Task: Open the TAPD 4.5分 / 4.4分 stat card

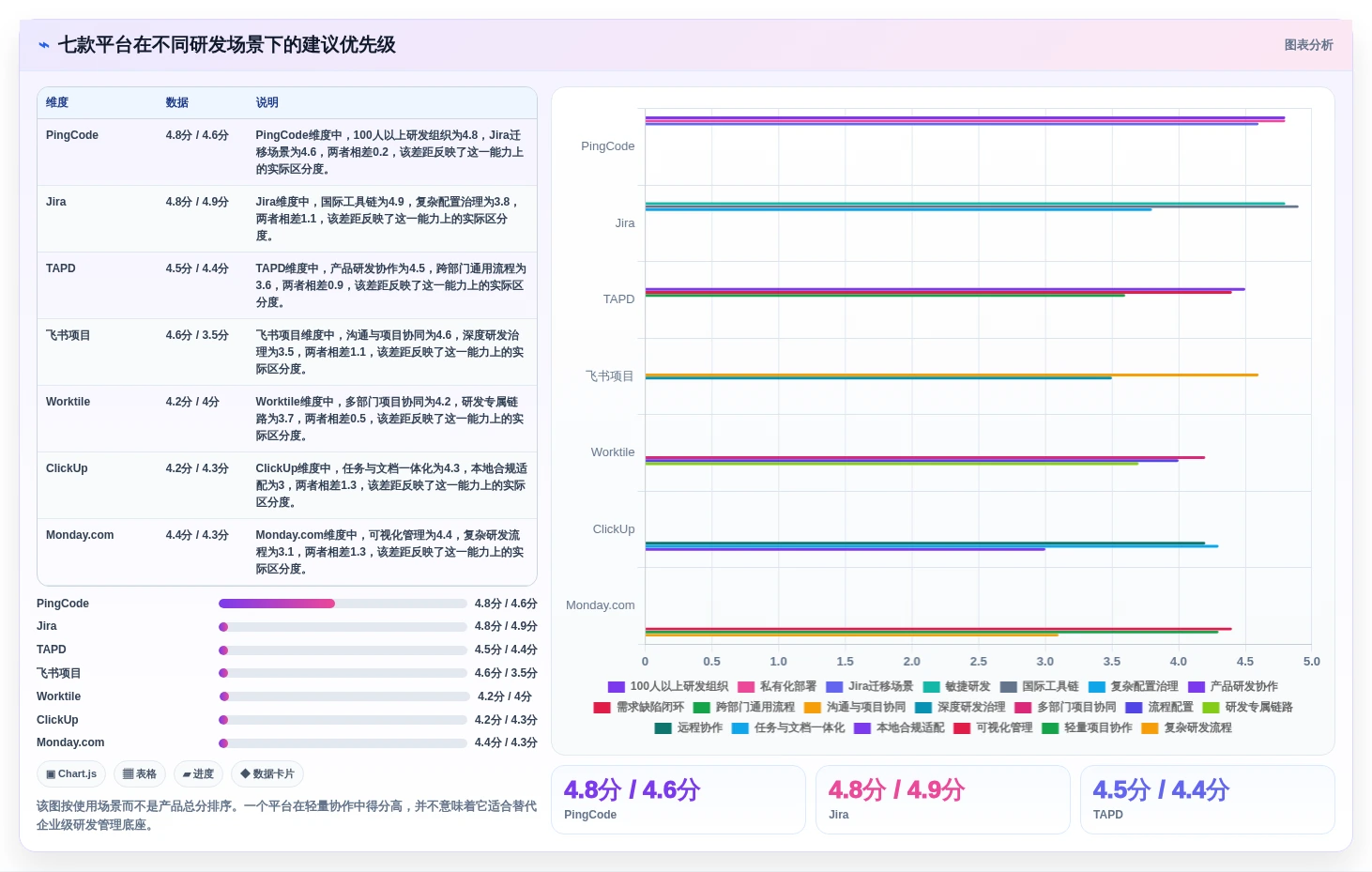Action: pos(1208,800)
